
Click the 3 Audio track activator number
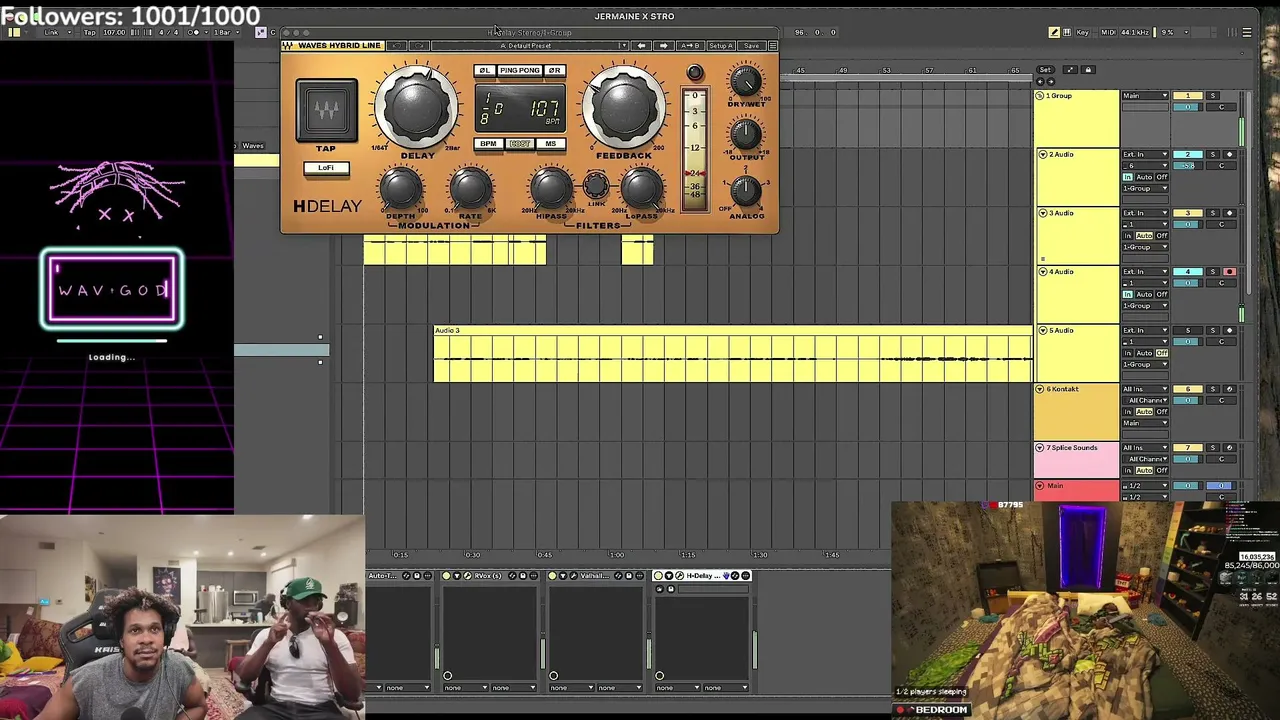tap(1188, 213)
